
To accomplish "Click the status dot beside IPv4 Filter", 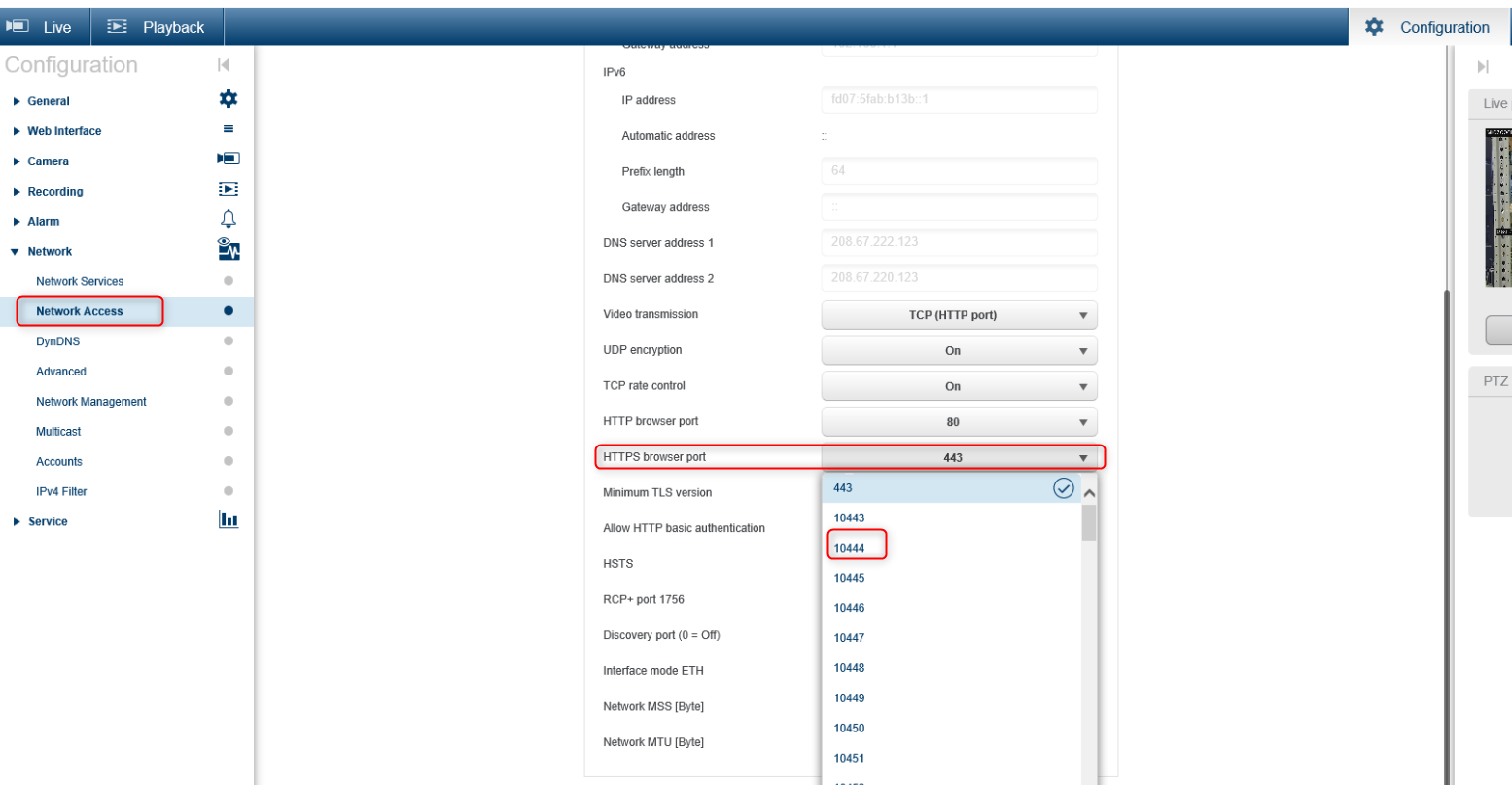I will point(229,491).
